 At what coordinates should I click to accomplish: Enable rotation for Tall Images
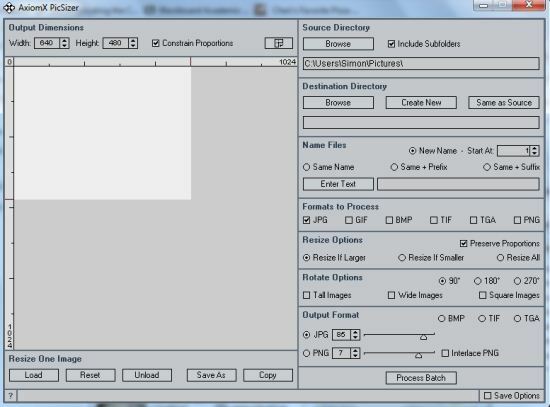coord(307,295)
